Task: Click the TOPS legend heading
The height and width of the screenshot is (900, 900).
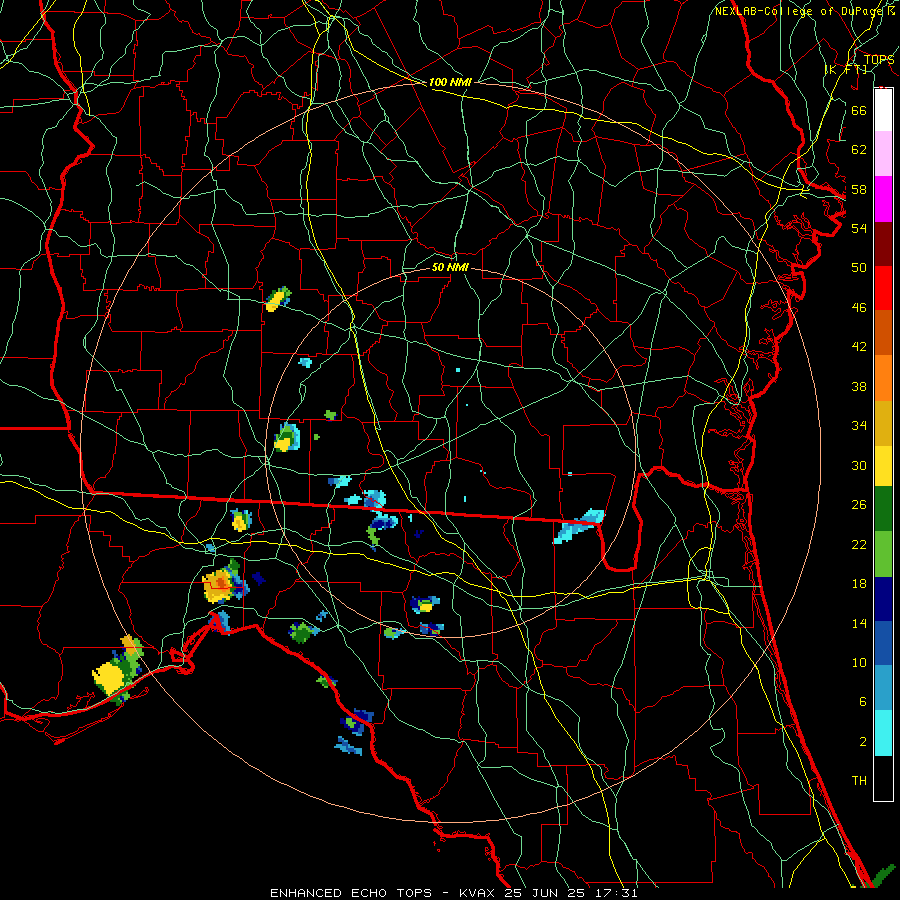Action: click(879, 60)
